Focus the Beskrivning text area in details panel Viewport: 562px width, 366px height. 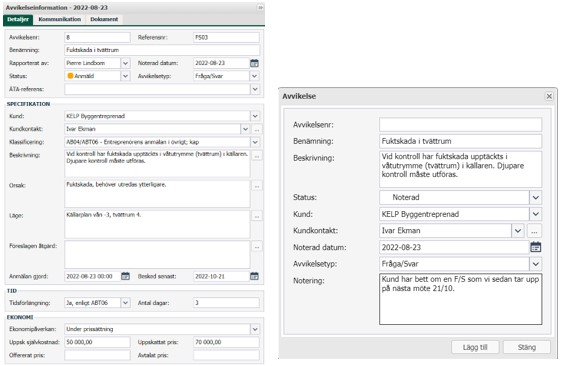pos(157,163)
